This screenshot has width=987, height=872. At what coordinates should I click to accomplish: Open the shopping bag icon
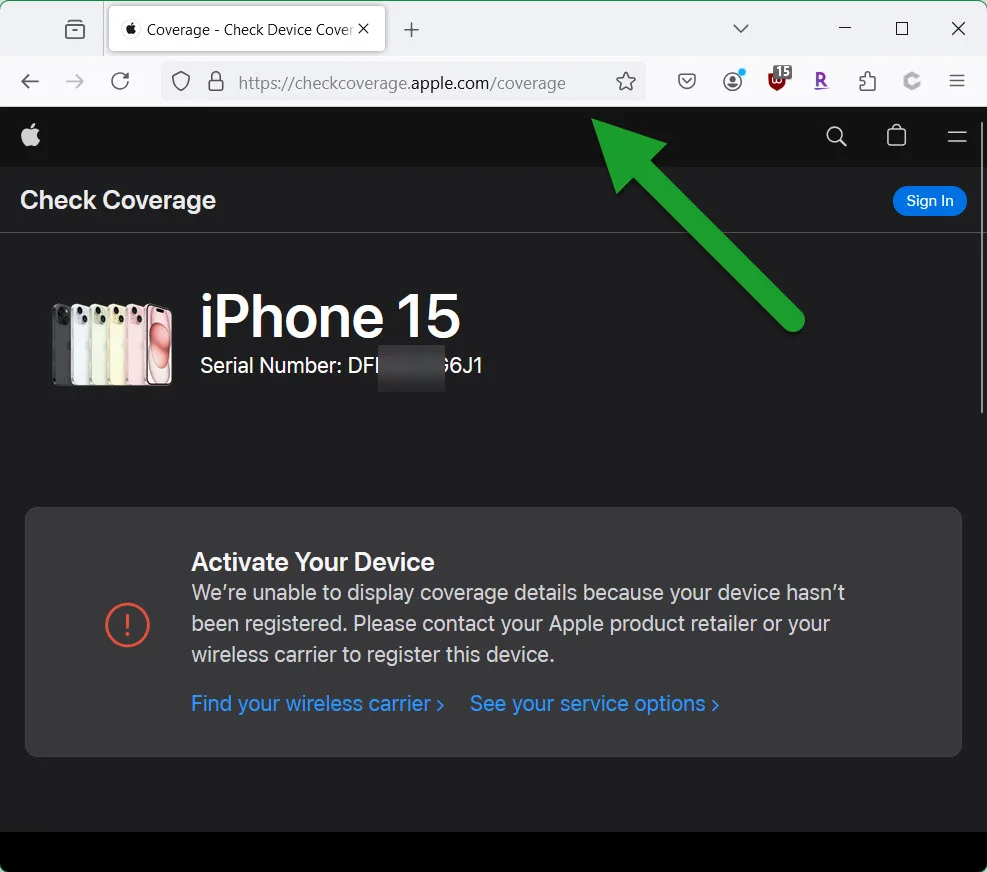(x=896, y=136)
